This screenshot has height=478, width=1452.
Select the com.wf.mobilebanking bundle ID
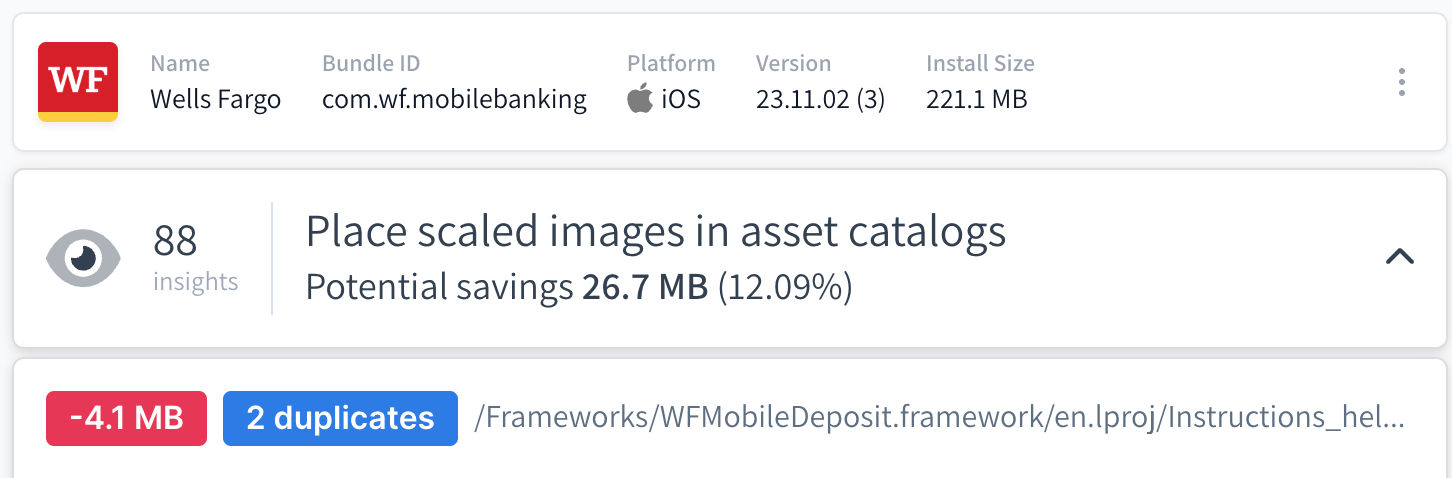click(454, 99)
